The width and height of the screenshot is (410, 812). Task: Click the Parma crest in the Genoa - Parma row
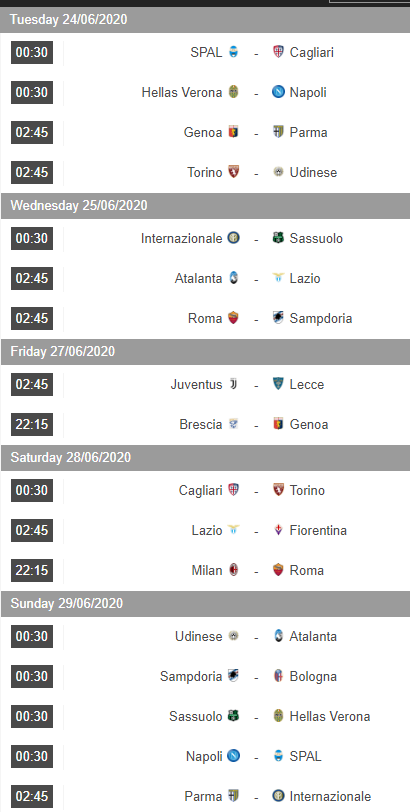pyautogui.click(x=278, y=132)
